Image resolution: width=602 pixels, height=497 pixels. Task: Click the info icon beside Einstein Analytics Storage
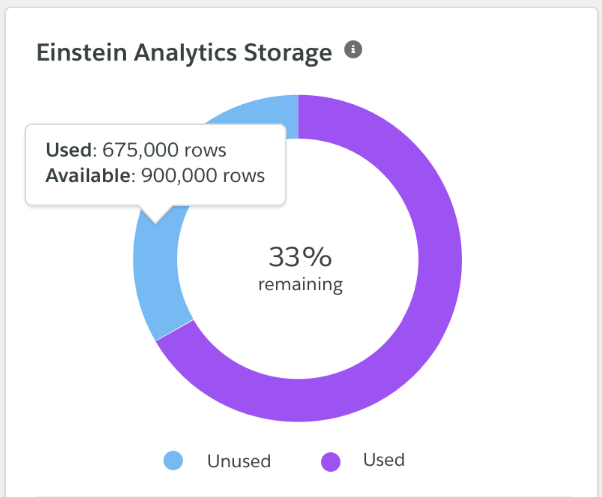tap(353, 50)
